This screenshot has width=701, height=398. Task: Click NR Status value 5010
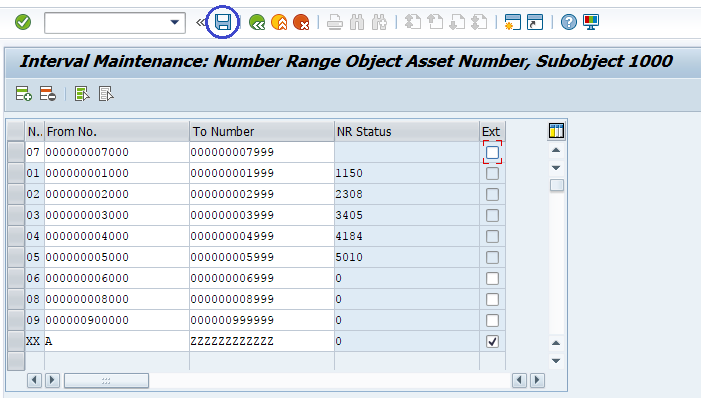click(x=349, y=258)
